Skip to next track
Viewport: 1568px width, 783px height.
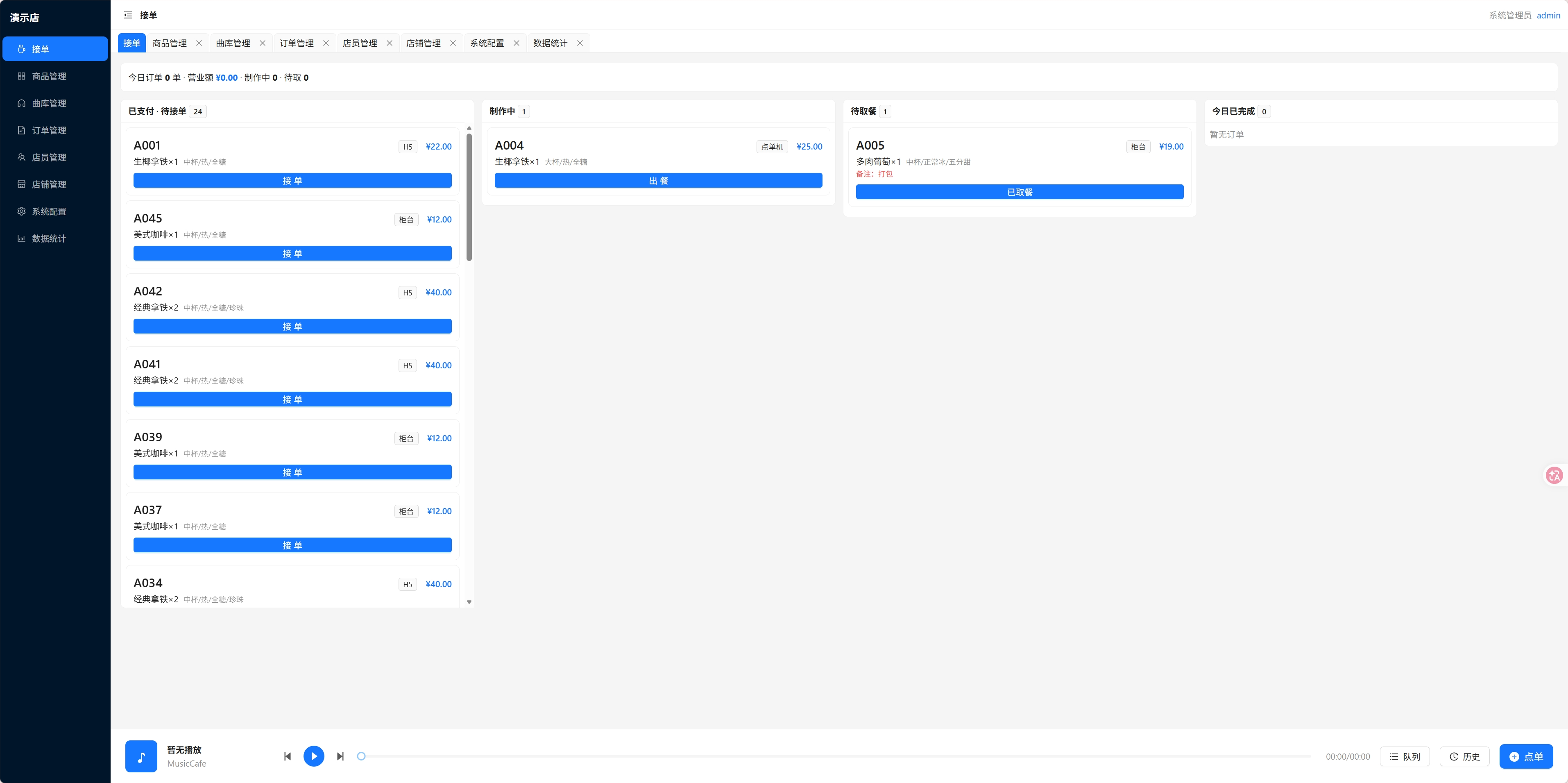pyautogui.click(x=340, y=756)
